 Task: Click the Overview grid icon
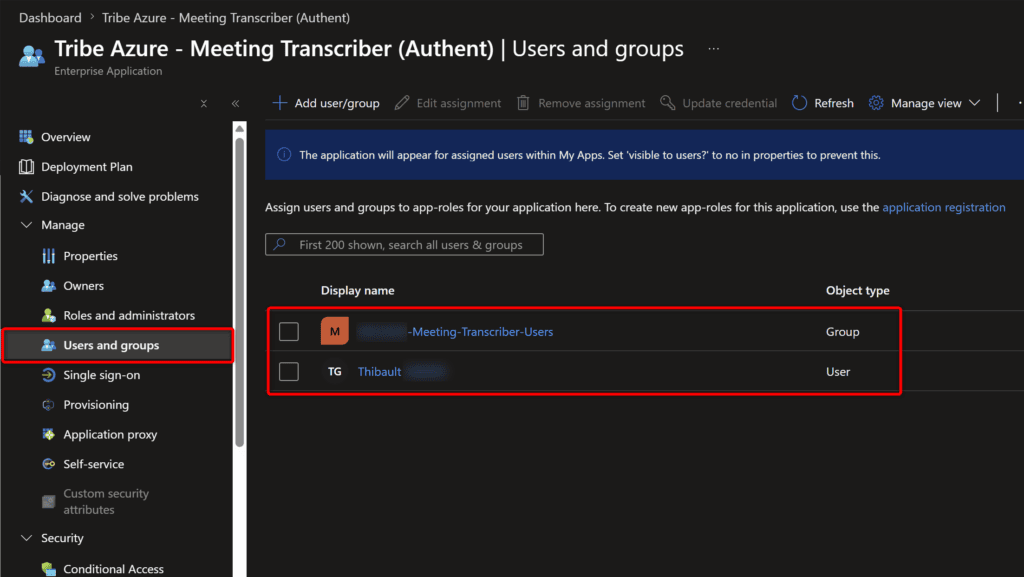click(x=26, y=137)
